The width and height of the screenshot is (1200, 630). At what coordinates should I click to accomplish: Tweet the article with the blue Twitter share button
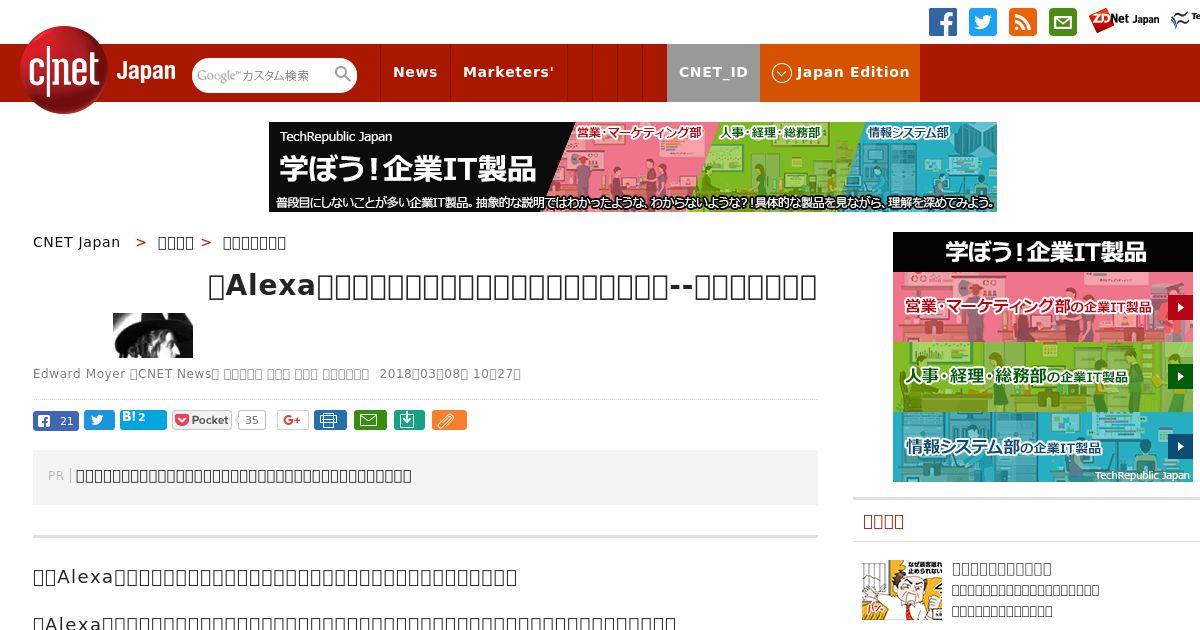pyautogui.click(x=99, y=420)
